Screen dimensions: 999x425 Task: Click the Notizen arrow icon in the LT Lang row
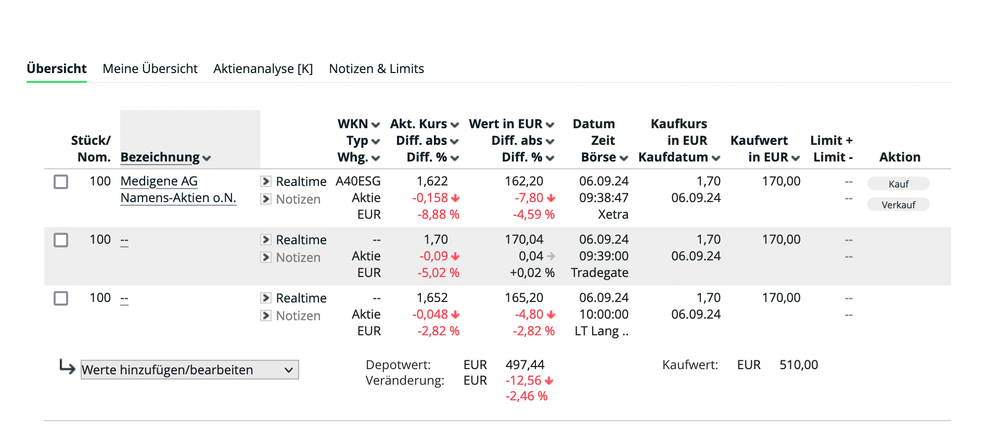pyautogui.click(x=266, y=315)
